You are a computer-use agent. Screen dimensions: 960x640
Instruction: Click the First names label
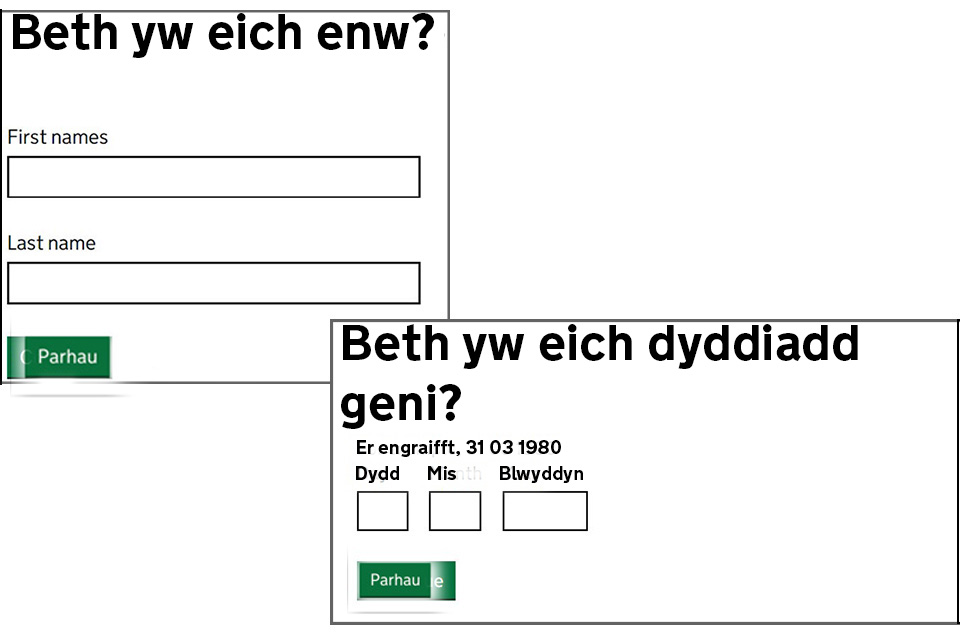tap(57, 138)
